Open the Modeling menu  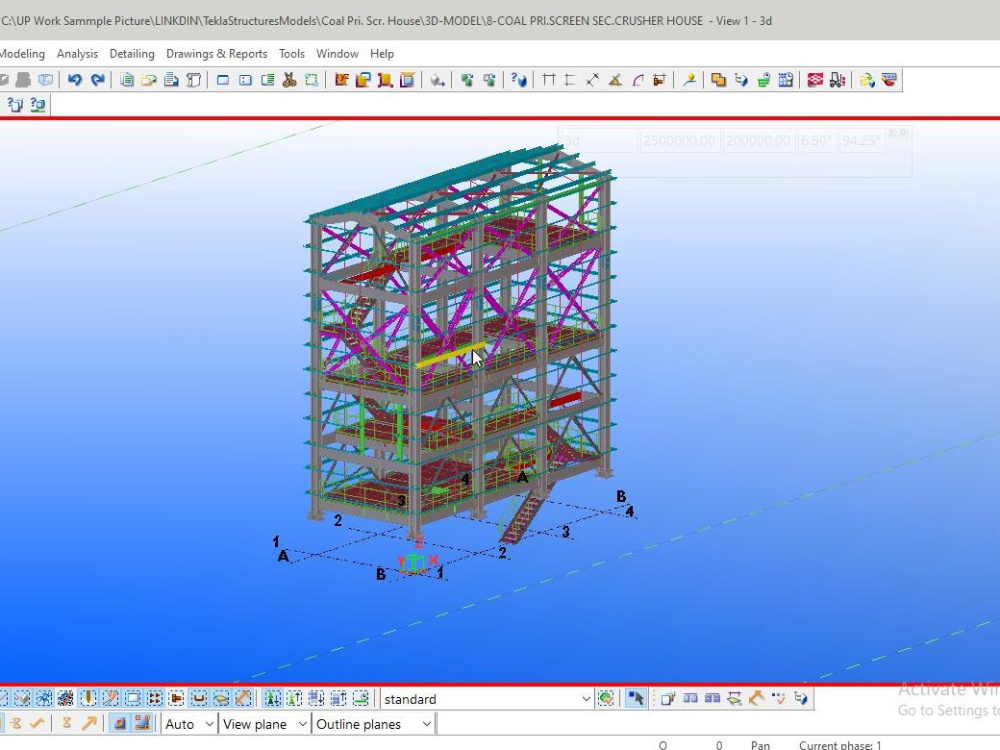point(22,54)
